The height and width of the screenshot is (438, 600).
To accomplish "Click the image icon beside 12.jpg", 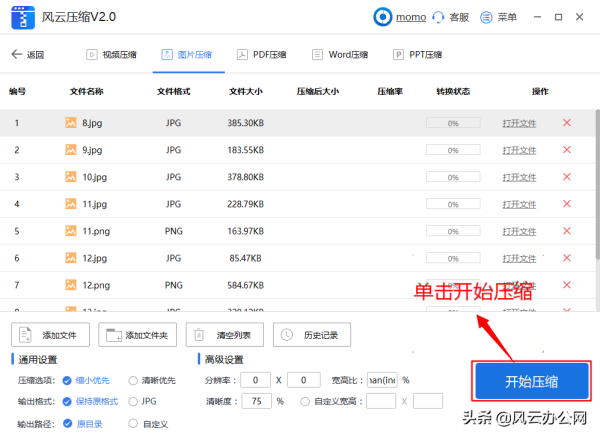I will coord(71,258).
